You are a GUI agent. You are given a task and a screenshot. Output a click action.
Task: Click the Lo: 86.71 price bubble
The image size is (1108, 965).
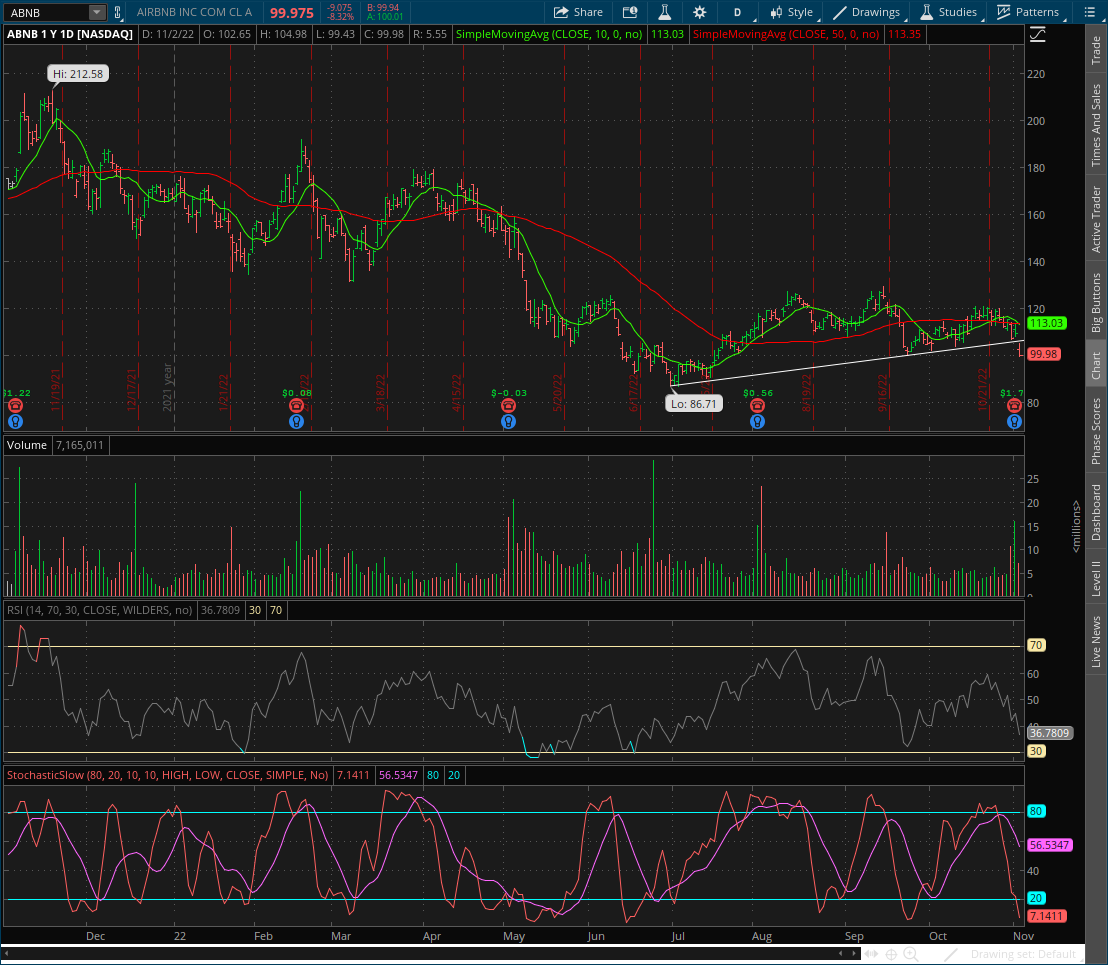point(693,404)
